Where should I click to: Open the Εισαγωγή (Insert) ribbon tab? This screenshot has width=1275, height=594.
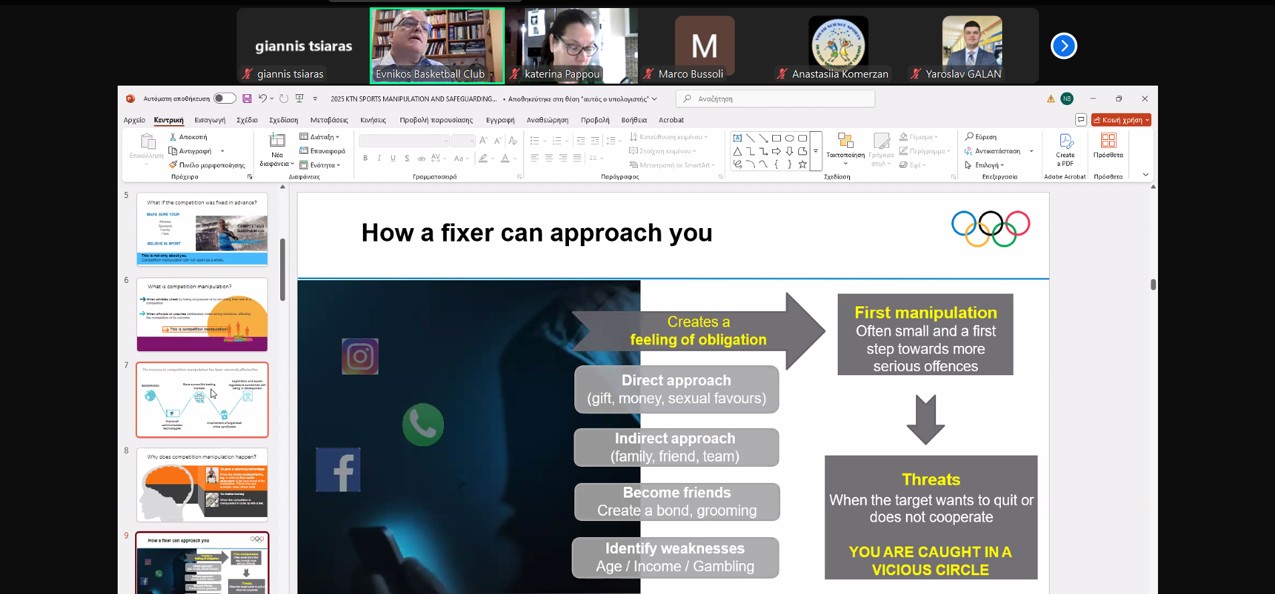click(x=209, y=120)
